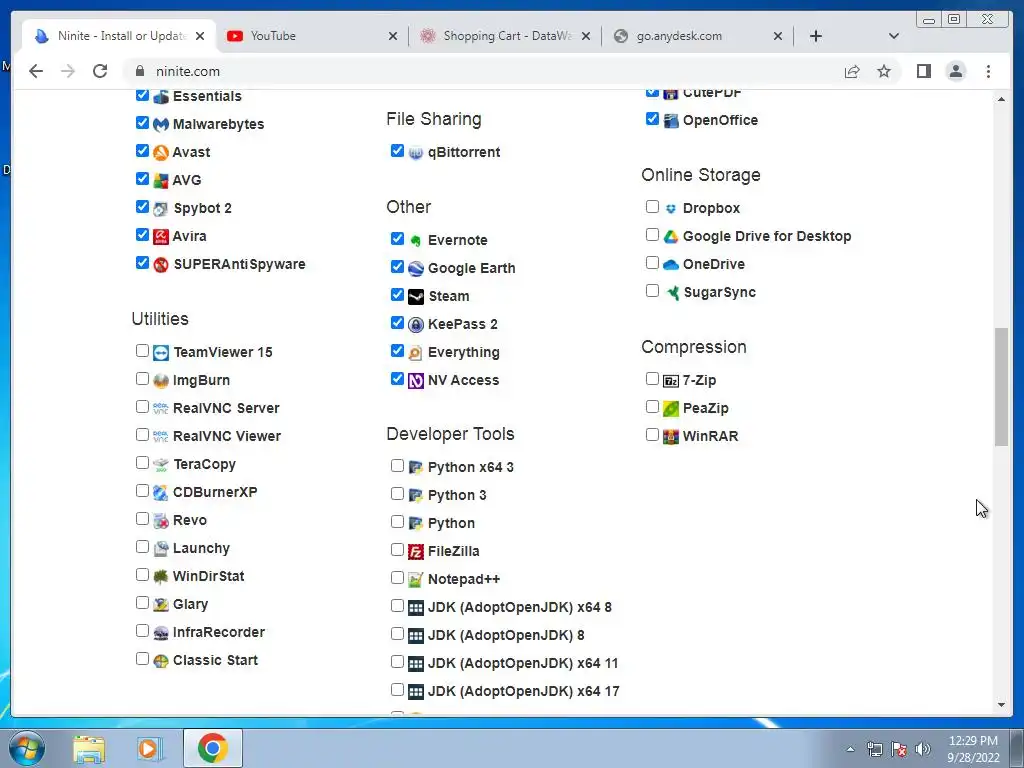Click the AVG logo icon
Image resolution: width=1024 pixels, height=768 pixels.
coord(161,180)
